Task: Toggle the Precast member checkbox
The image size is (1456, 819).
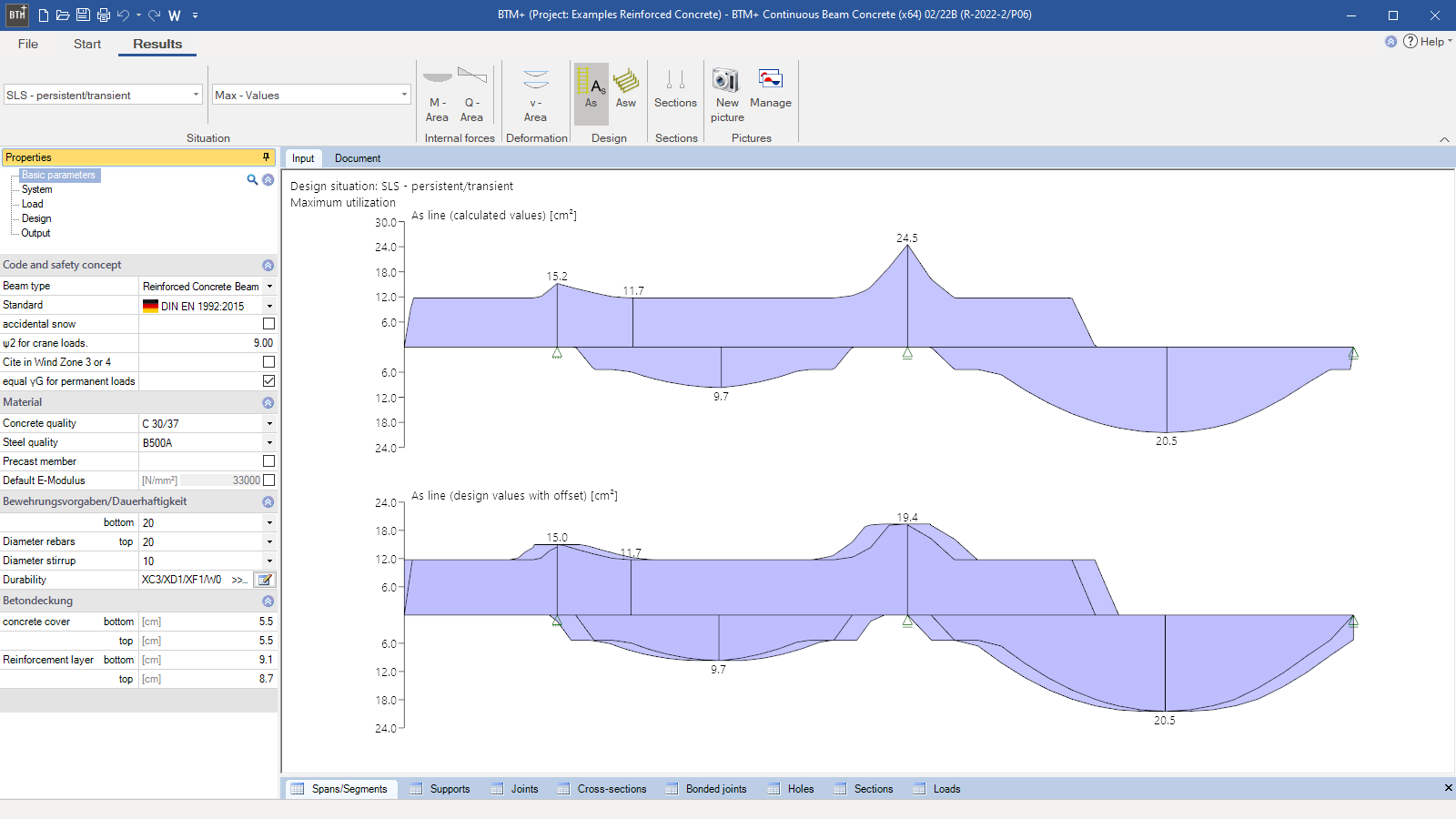Action: click(268, 461)
